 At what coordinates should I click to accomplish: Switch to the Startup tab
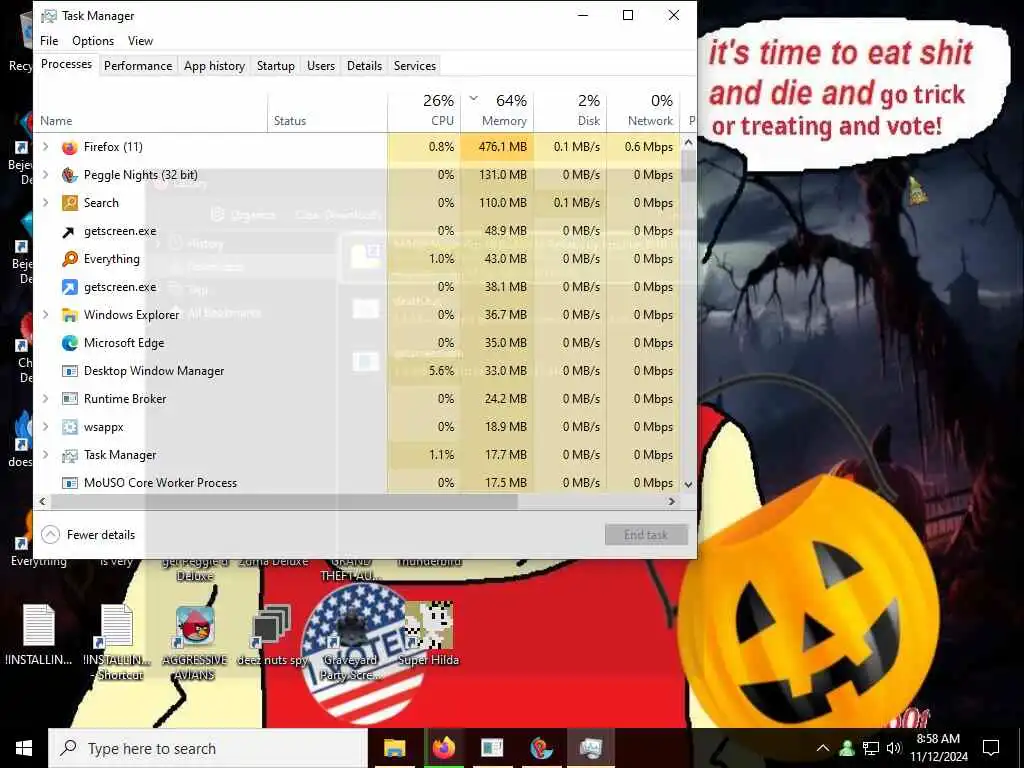click(276, 66)
